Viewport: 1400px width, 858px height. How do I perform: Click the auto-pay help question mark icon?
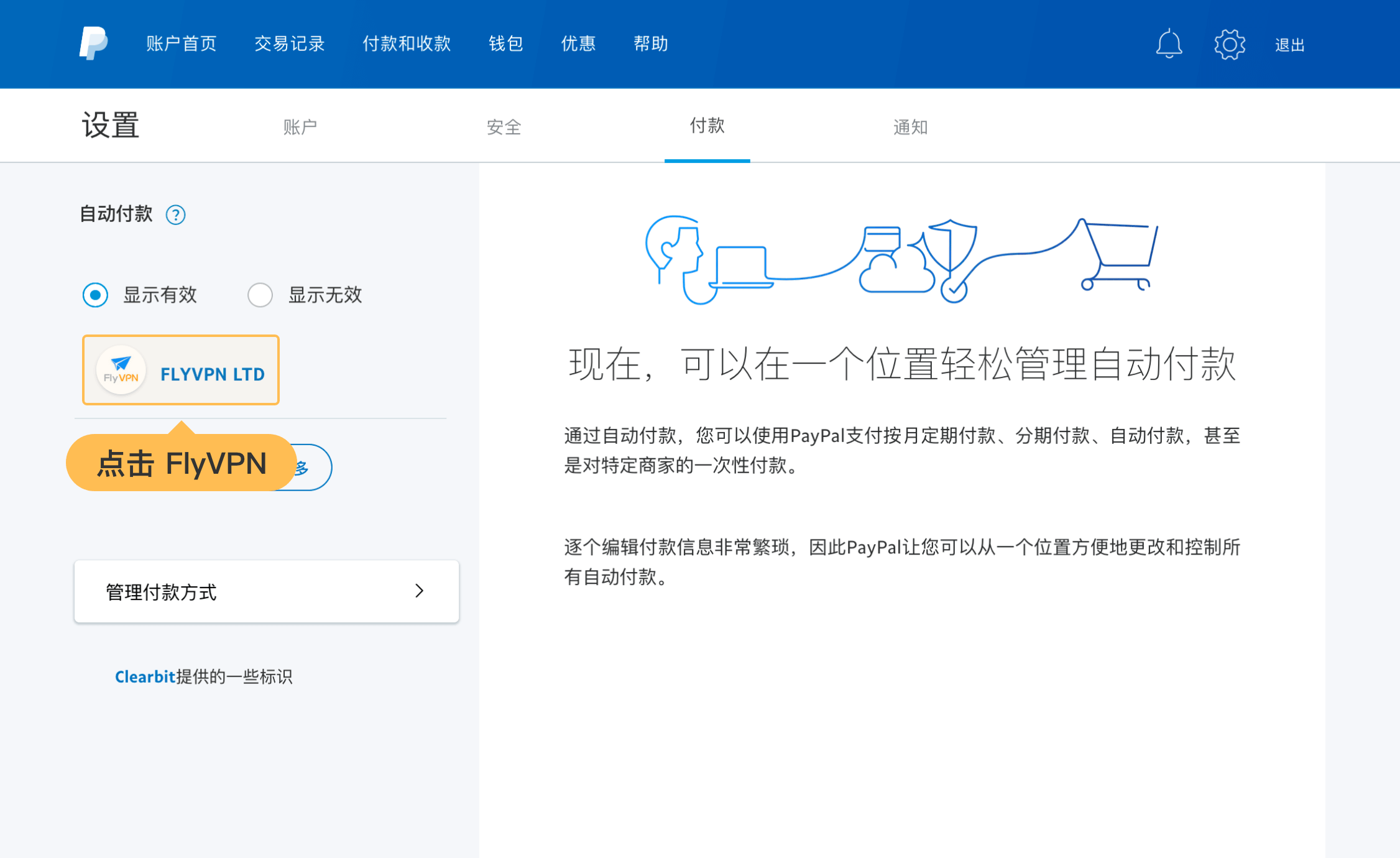175,215
